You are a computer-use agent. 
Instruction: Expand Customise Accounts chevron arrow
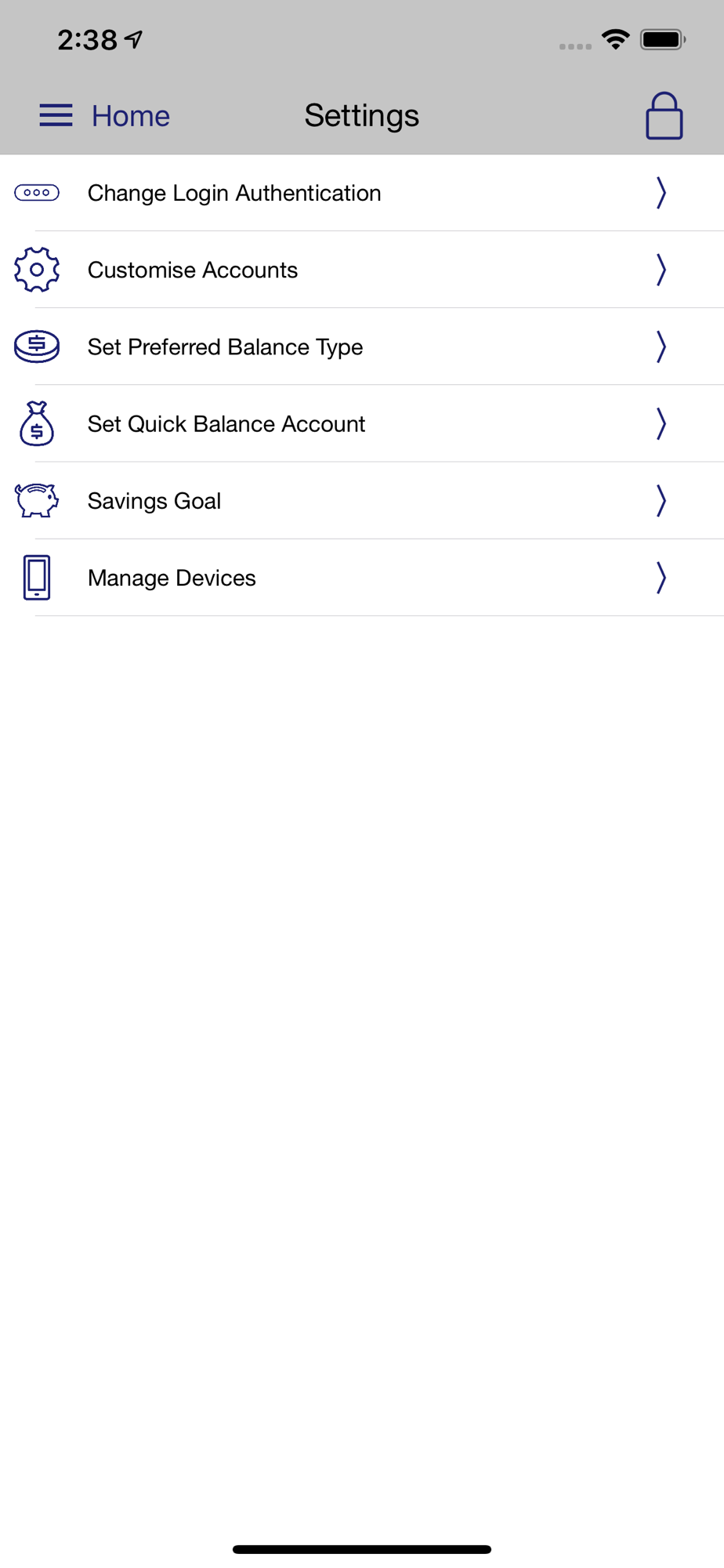661,270
